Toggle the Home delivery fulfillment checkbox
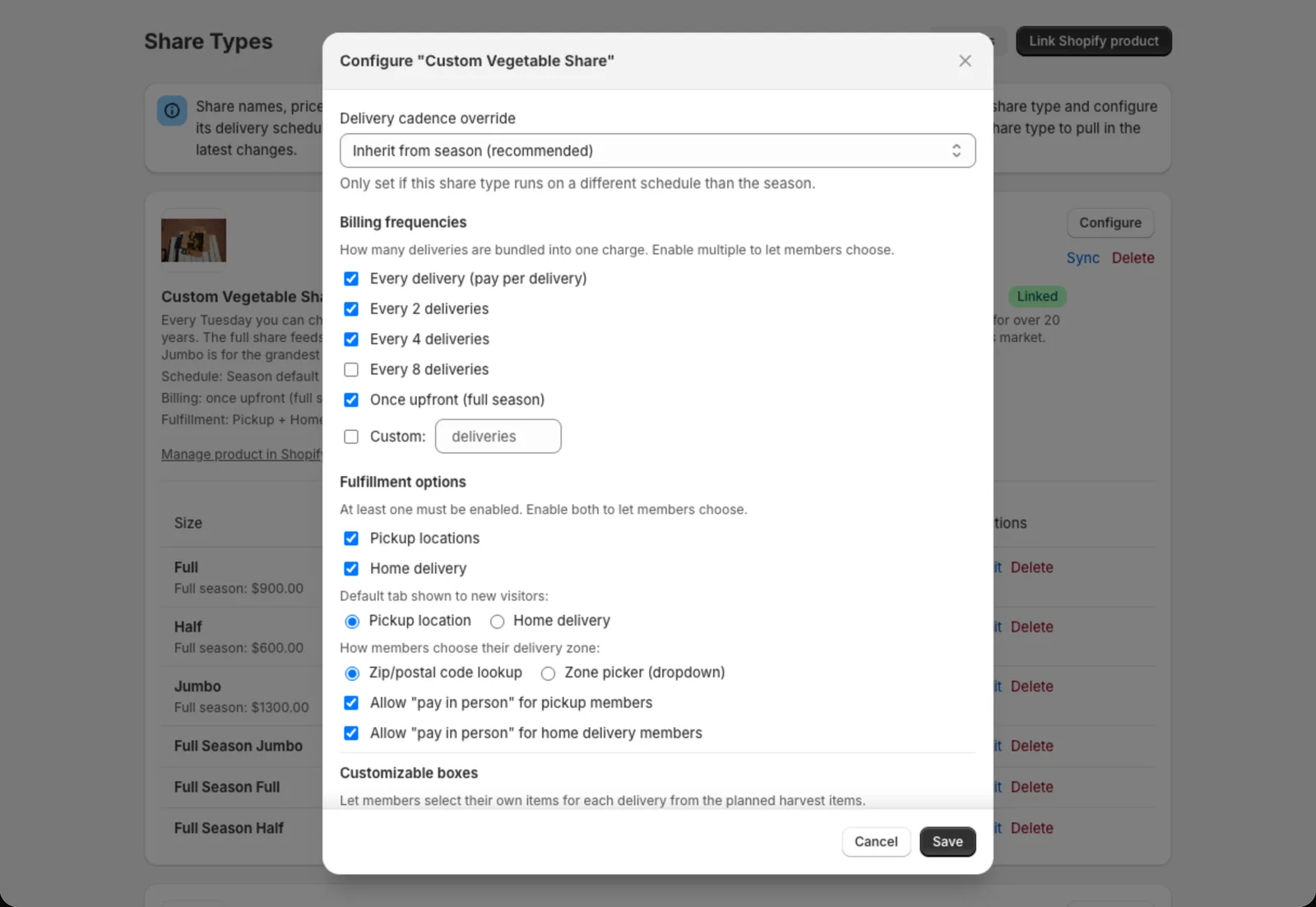 click(x=351, y=569)
